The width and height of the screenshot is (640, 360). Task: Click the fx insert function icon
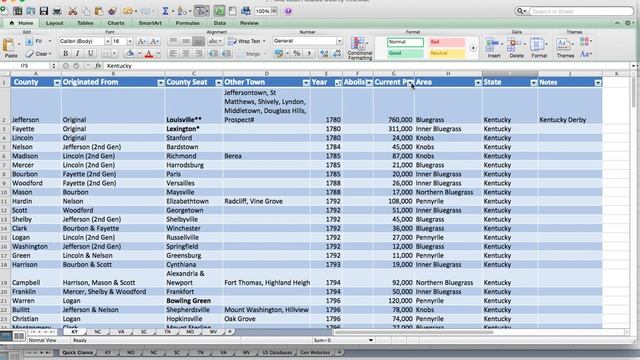point(98,66)
